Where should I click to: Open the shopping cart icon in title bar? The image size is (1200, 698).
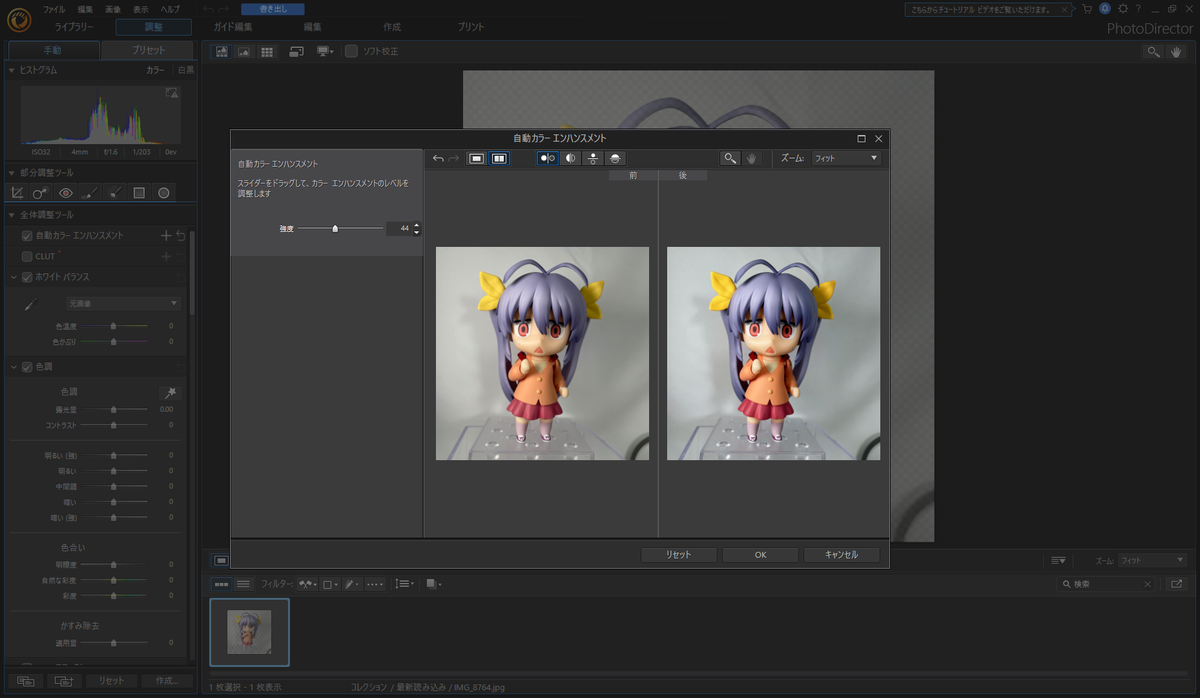1087,9
